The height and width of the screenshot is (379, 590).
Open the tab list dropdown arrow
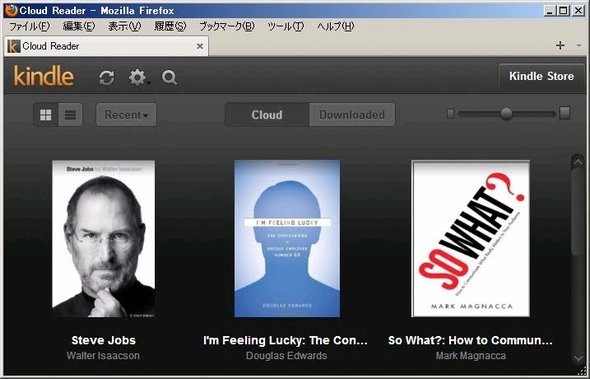click(579, 46)
